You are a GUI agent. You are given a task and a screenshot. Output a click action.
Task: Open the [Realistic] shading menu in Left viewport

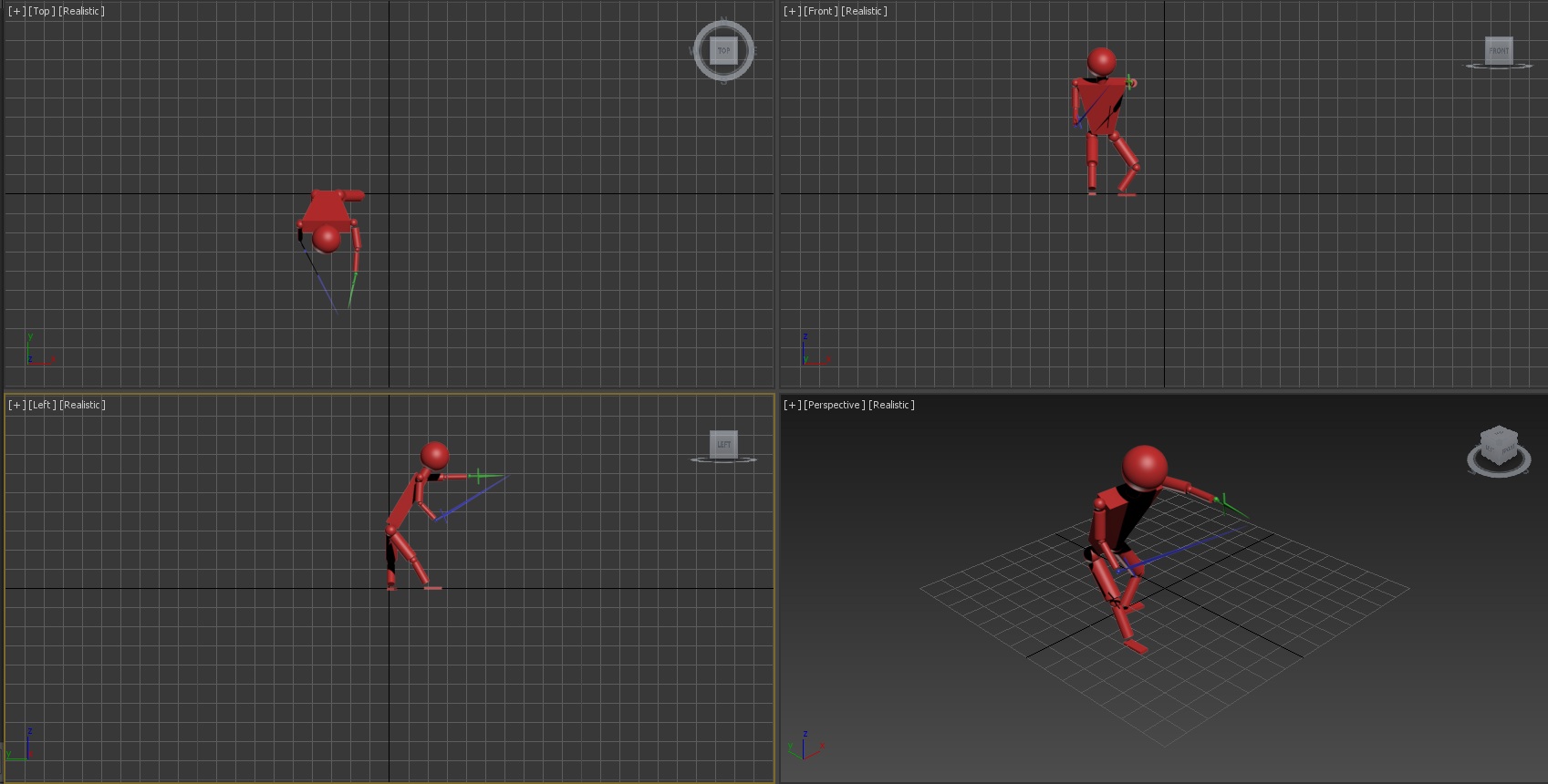tap(82, 405)
